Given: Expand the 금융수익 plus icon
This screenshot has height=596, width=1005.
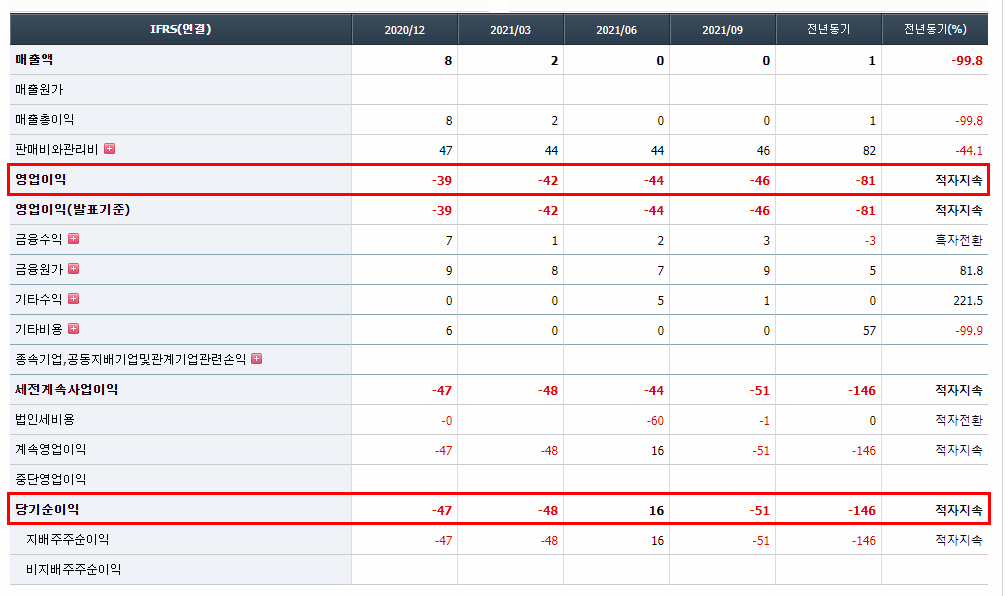Looking at the screenshot, I should (74, 238).
